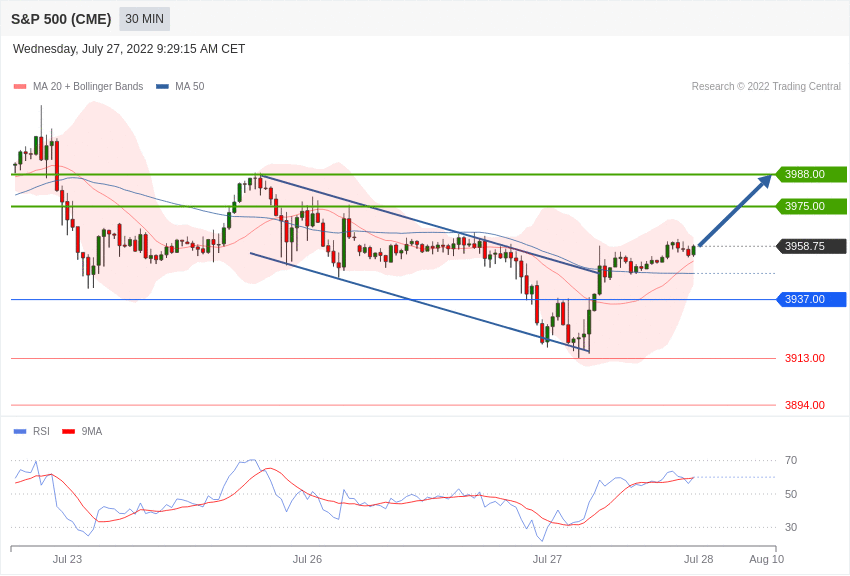Click the S&P 500 (CME) title
This screenshot has width=850, height=576.
coord(61,20)
